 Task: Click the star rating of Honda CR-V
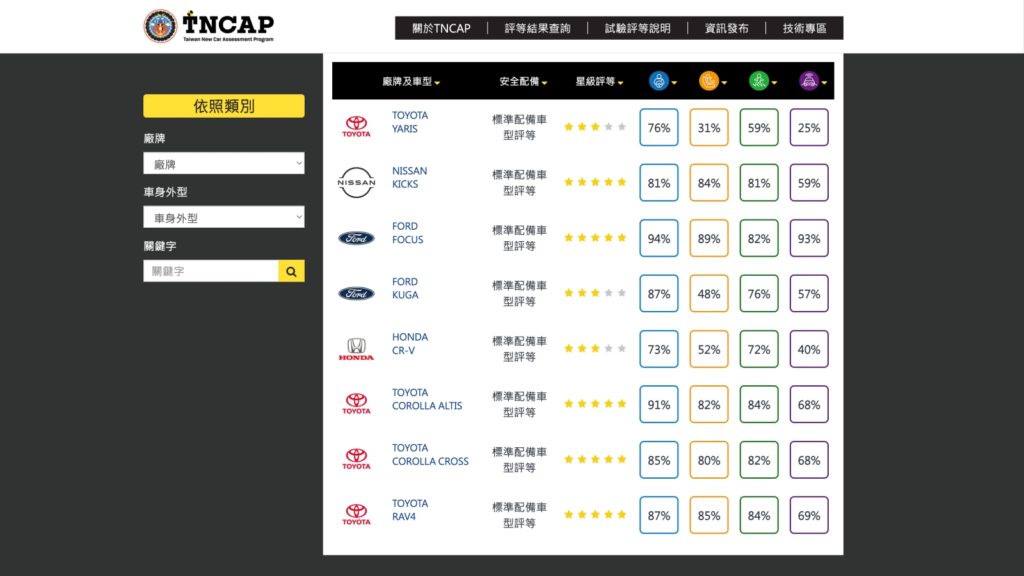click(595, 349)
